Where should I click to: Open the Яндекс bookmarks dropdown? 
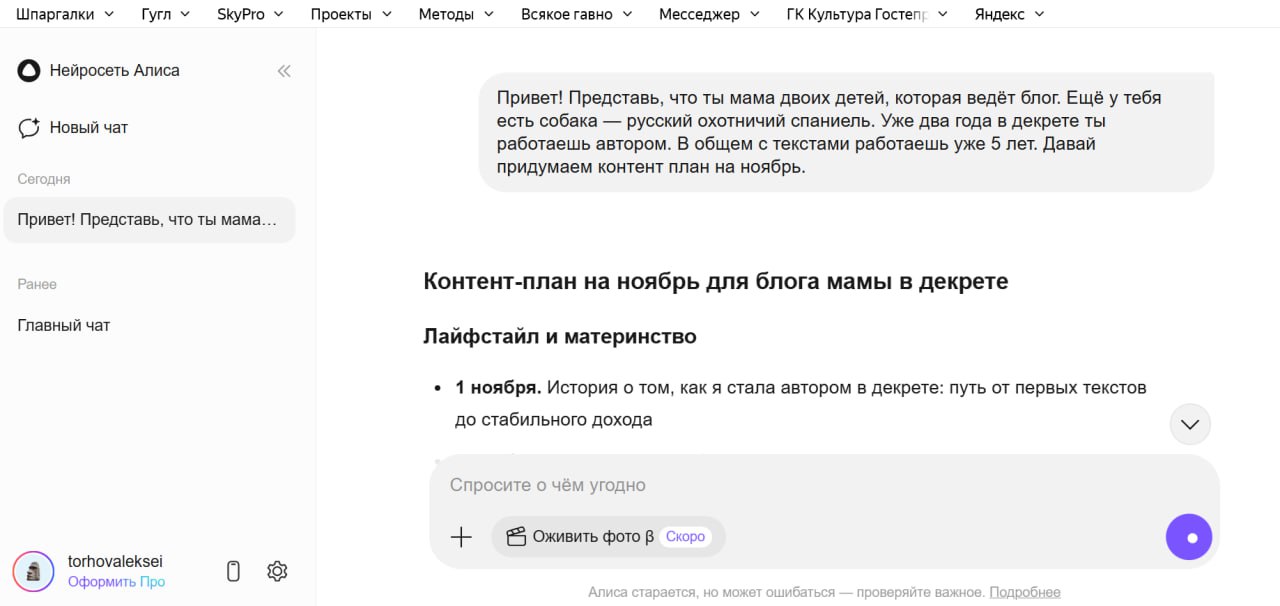(x=1009, y=14)
